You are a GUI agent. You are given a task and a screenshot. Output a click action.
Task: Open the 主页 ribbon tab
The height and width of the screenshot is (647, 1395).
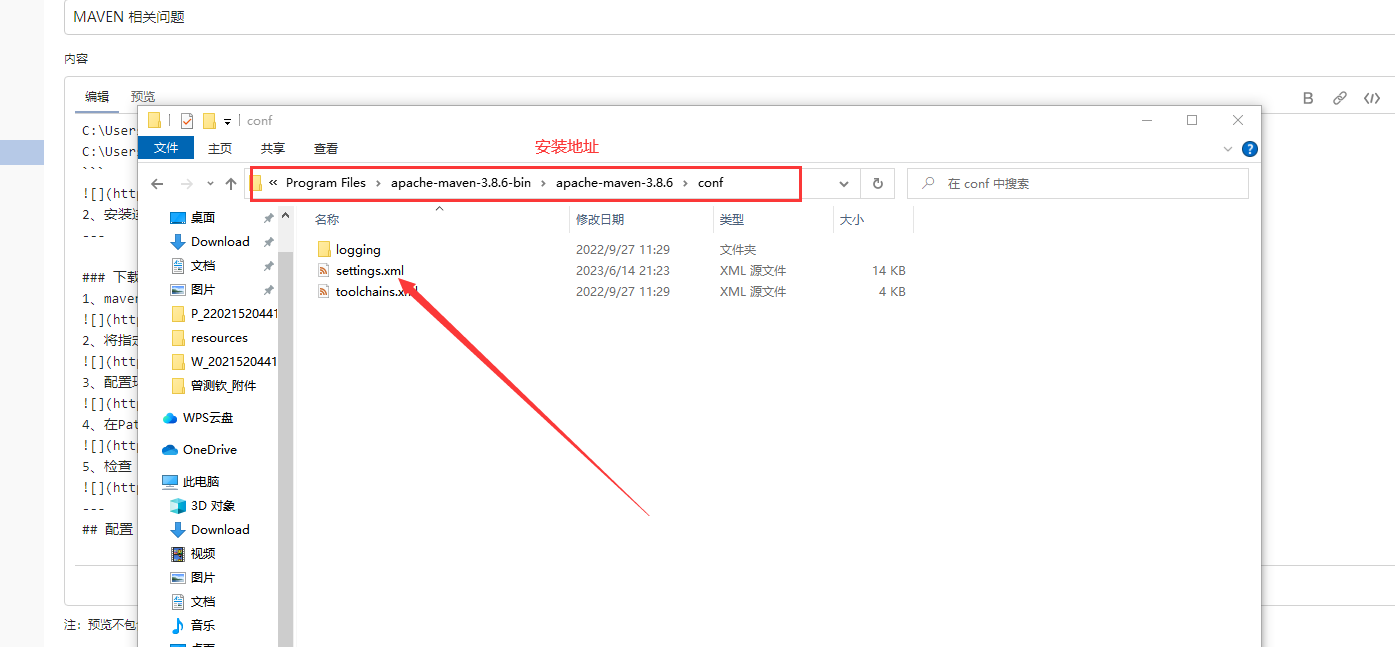point(220,148)
